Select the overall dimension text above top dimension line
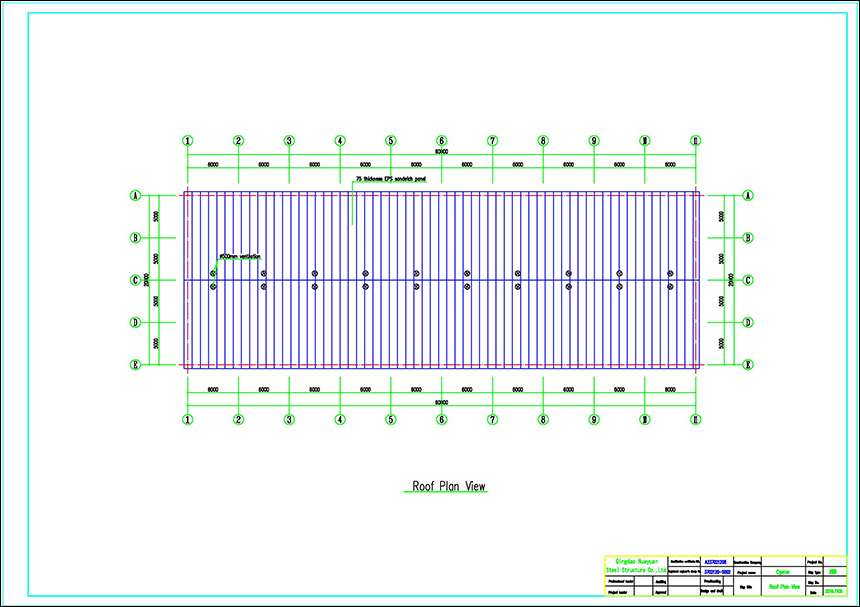 pyautogui.click(x=441, y=152)
